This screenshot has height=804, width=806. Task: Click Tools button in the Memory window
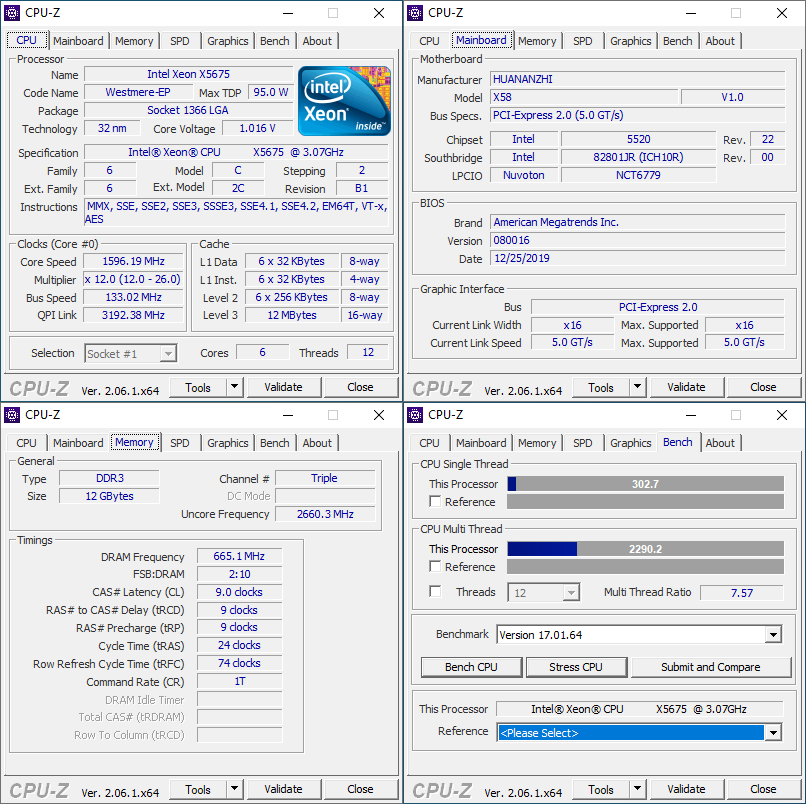point(198,789)
